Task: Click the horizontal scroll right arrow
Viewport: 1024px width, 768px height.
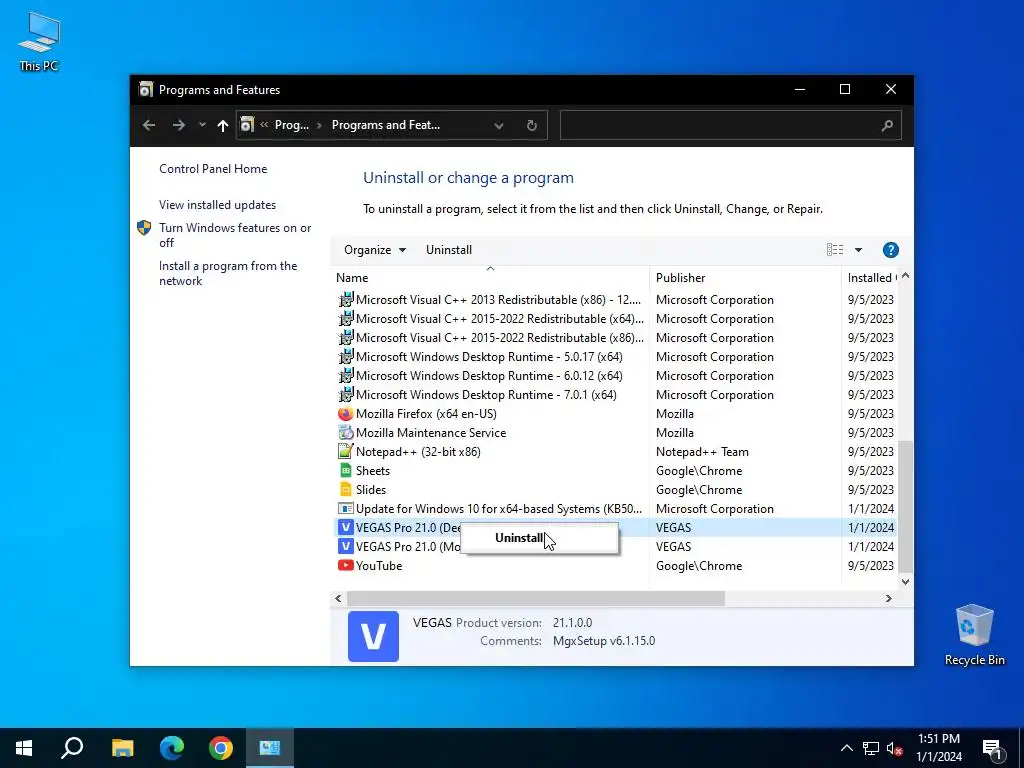Action: [x=888, y=598]
